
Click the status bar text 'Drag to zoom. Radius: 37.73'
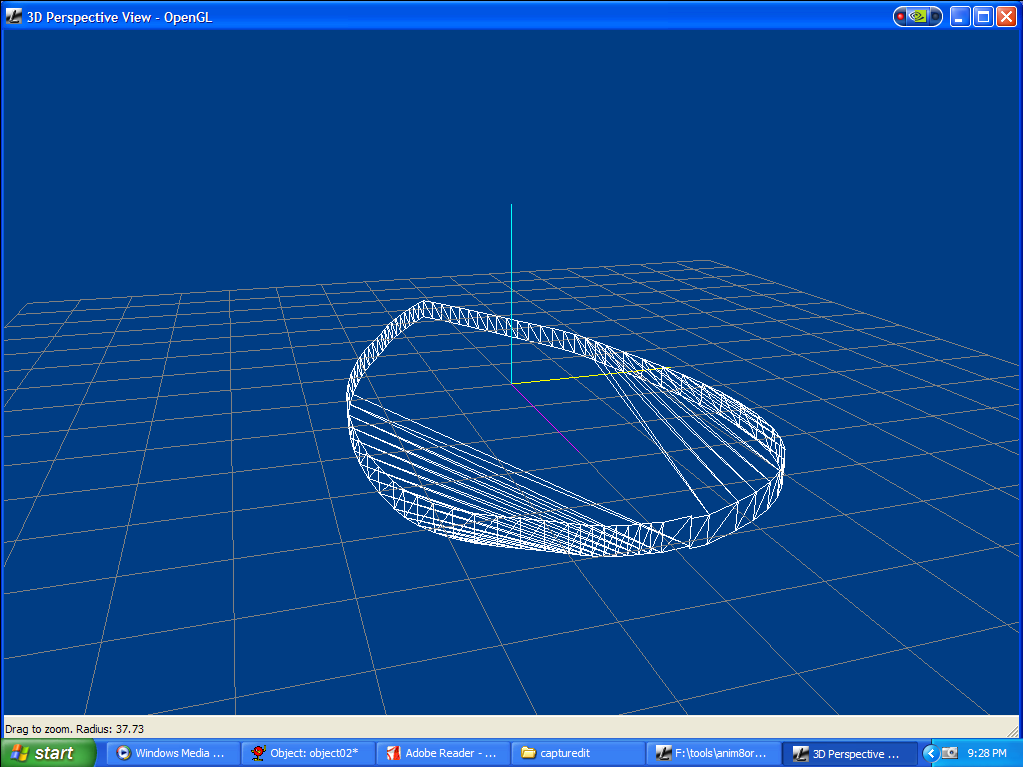[74, 729]
